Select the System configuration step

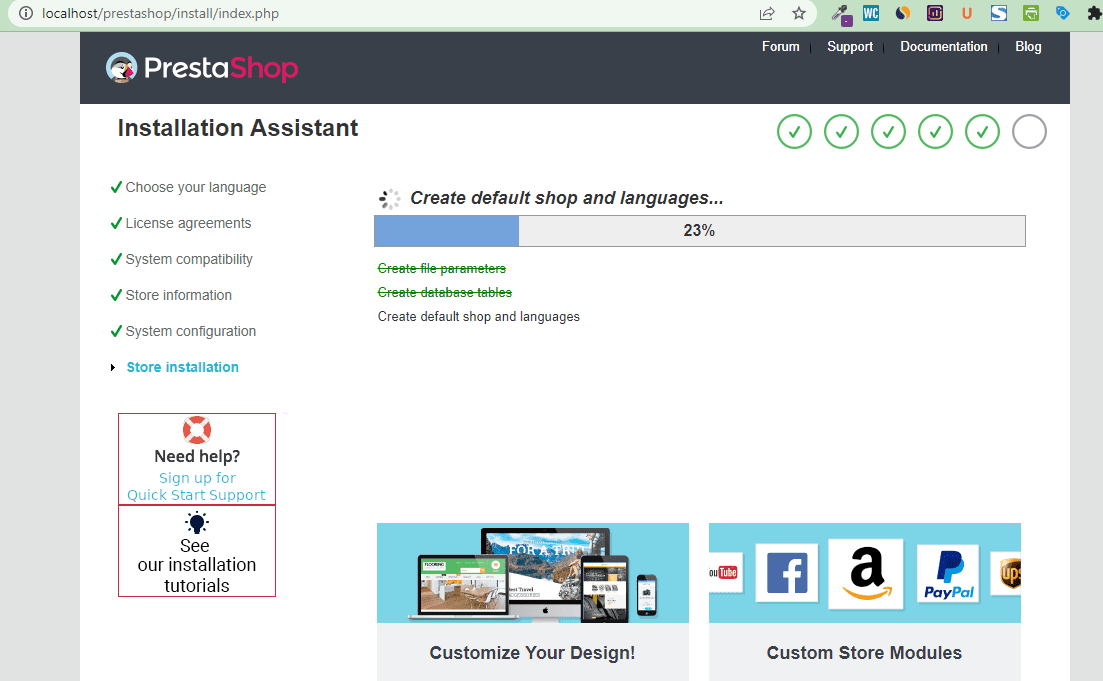click(x=191, y=331)
